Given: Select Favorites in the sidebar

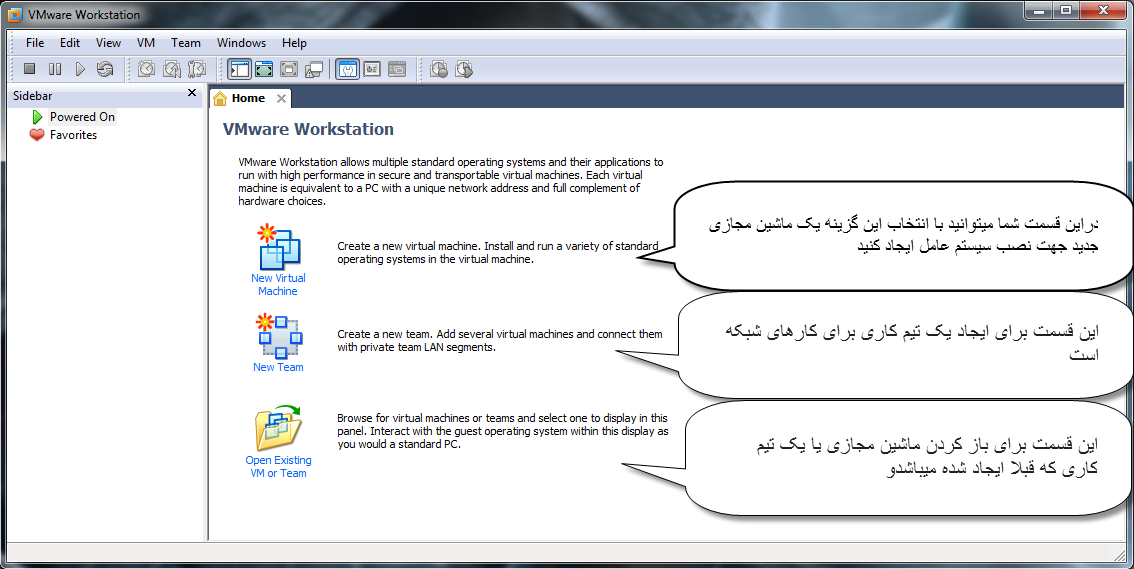Looking at the screenshot, I should pos(73,135).
